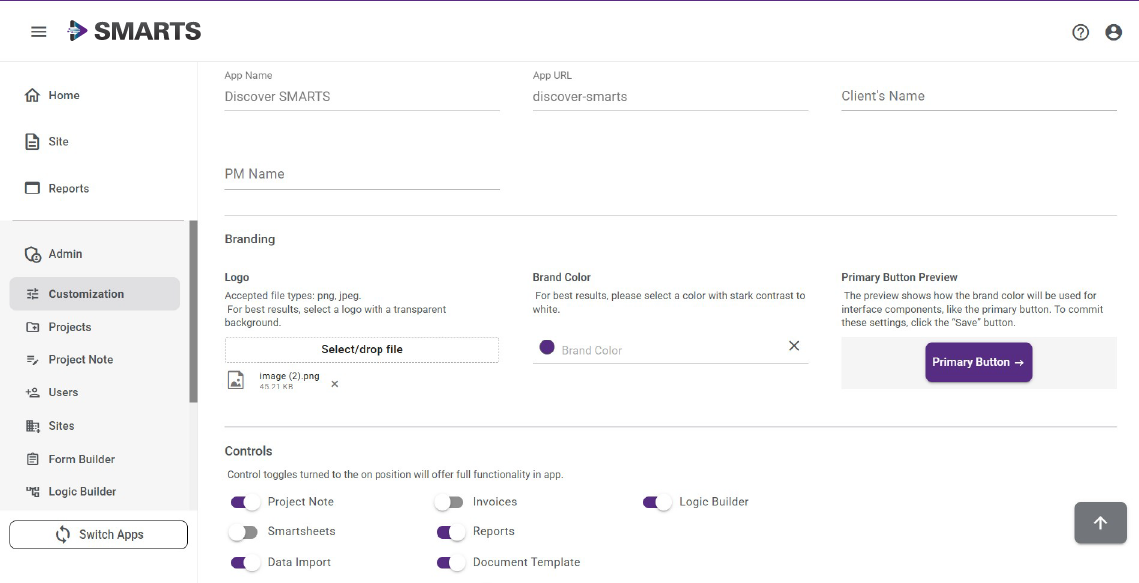Turn on the Smartsheets toggle
Viewport: 1139px width, 583px height.
coord(243,532)
